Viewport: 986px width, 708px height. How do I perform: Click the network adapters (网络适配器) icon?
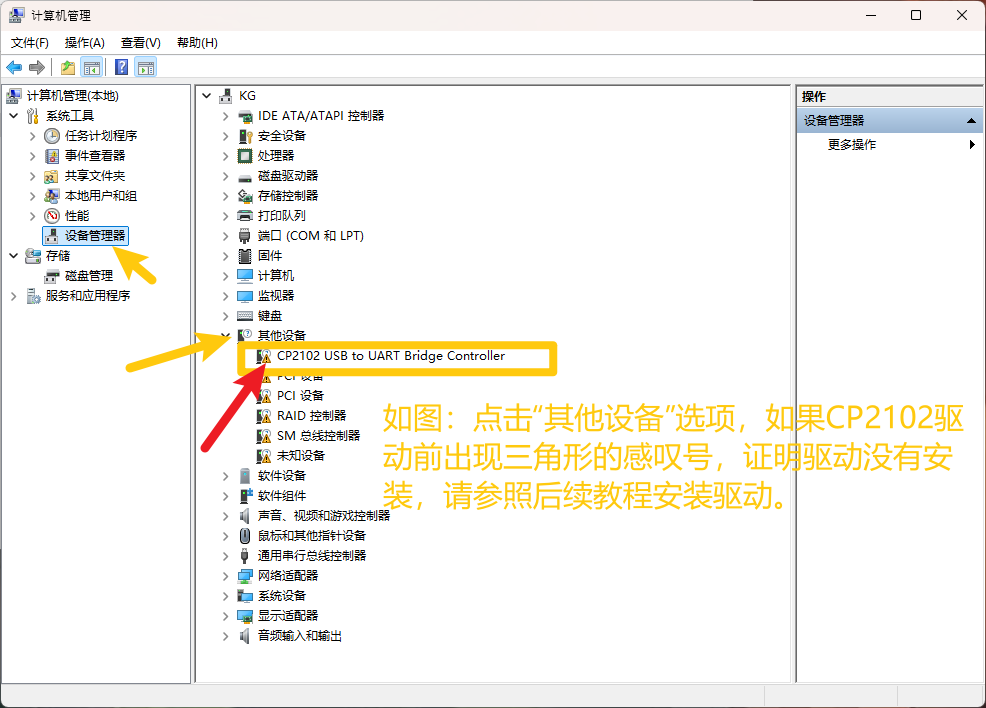pos(245,576)
